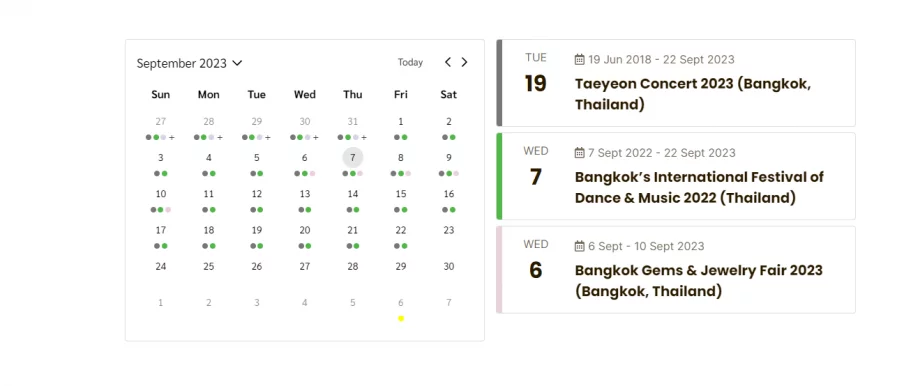
Task: Click calendar icon beside 19 Jun 2018 date range
Action: (x=579, y=59)
